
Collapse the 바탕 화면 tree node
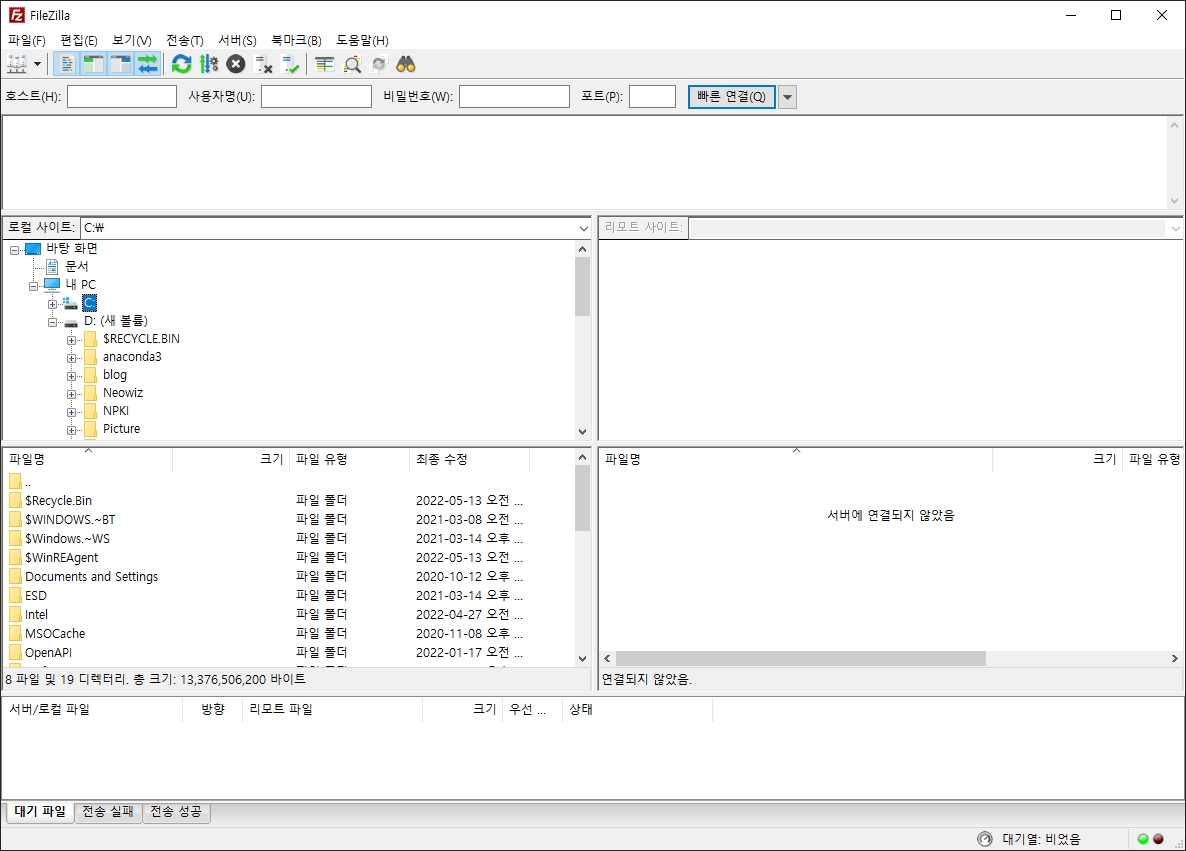pos(14,249)
